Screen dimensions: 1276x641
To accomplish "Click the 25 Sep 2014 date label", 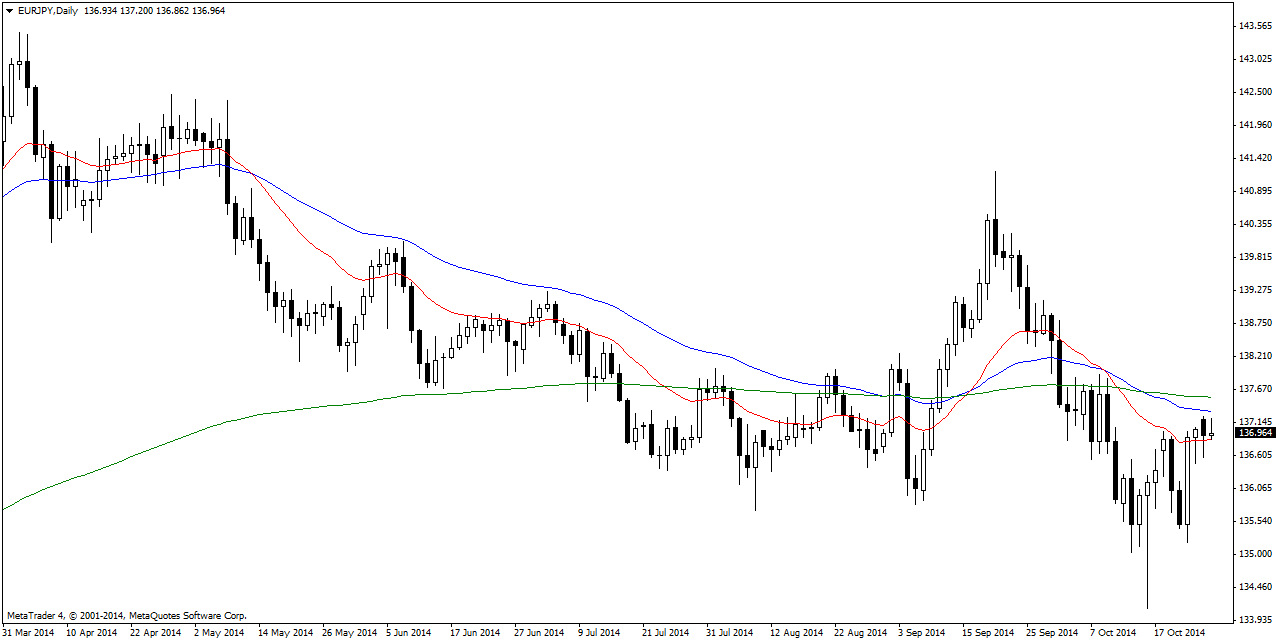I will pyautogui.click(x=1052, y=633).
